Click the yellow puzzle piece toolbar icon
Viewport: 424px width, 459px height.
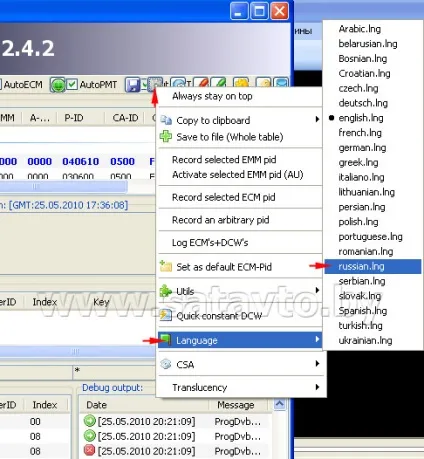(x=241, y=82)
